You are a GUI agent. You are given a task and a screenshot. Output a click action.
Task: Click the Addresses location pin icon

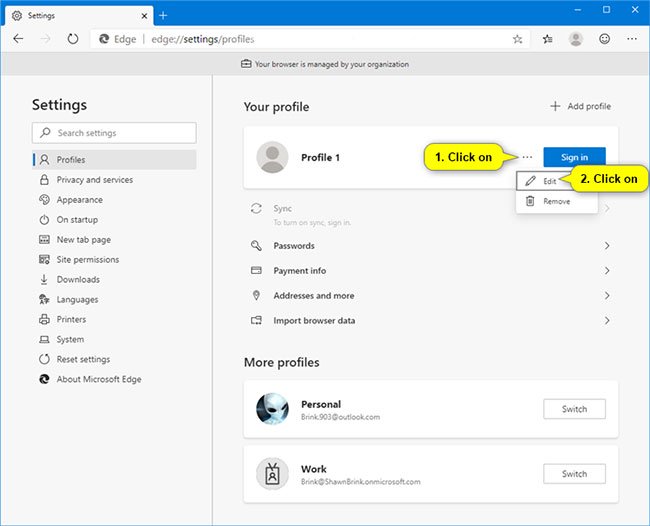(x=256, y=295)
